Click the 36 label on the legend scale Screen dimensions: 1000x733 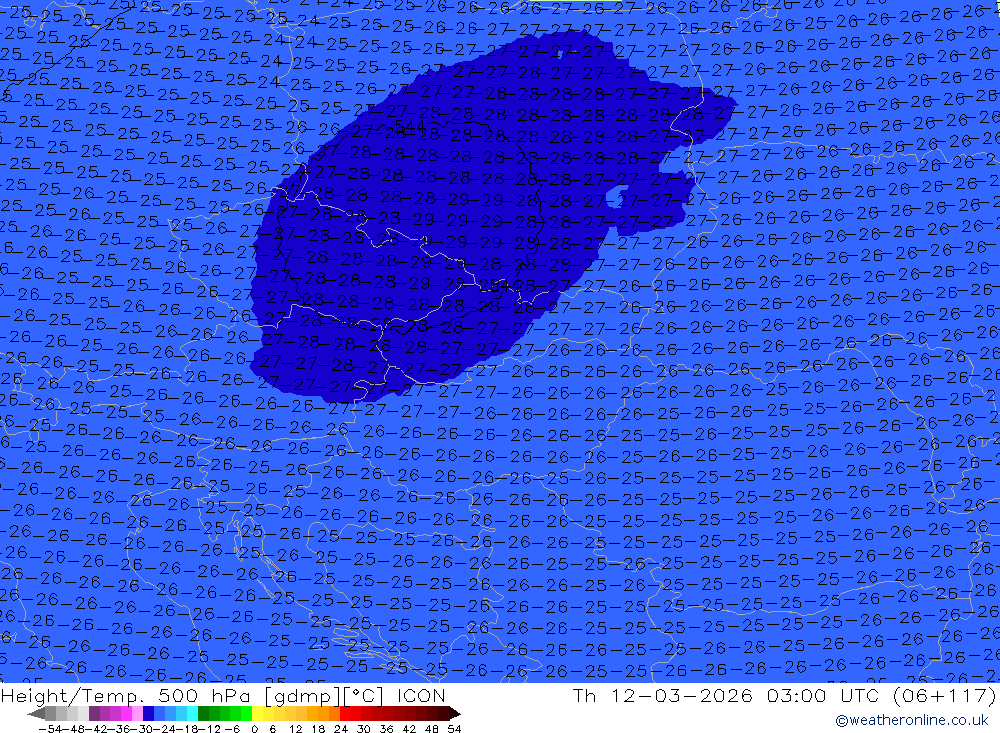(386, 729)
